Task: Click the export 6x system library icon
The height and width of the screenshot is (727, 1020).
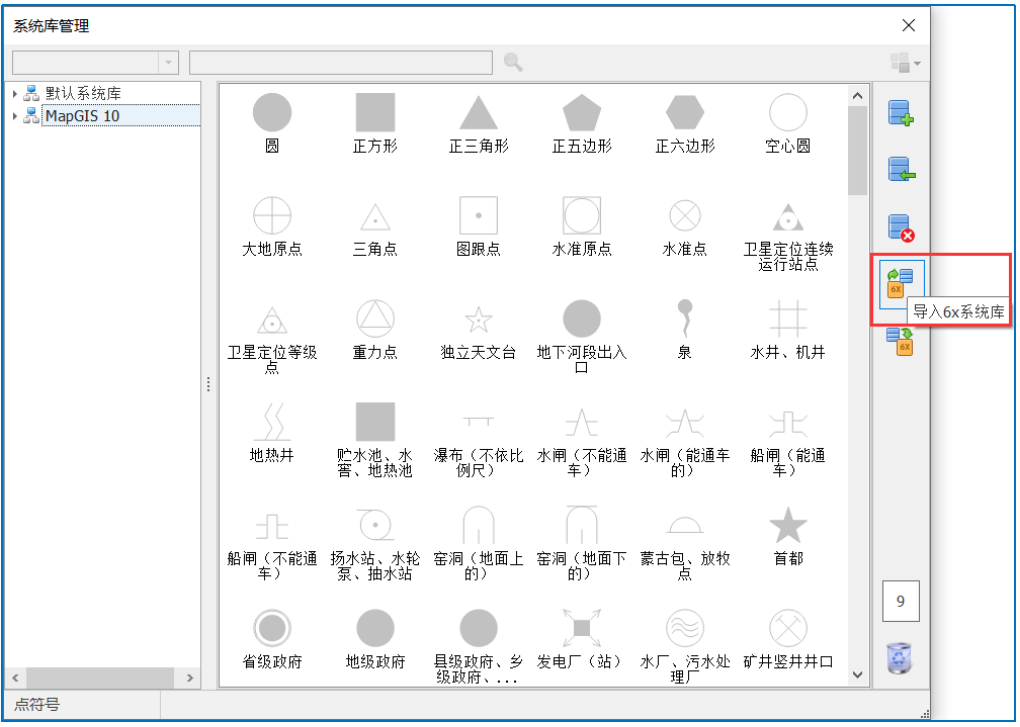Action: 900,341
